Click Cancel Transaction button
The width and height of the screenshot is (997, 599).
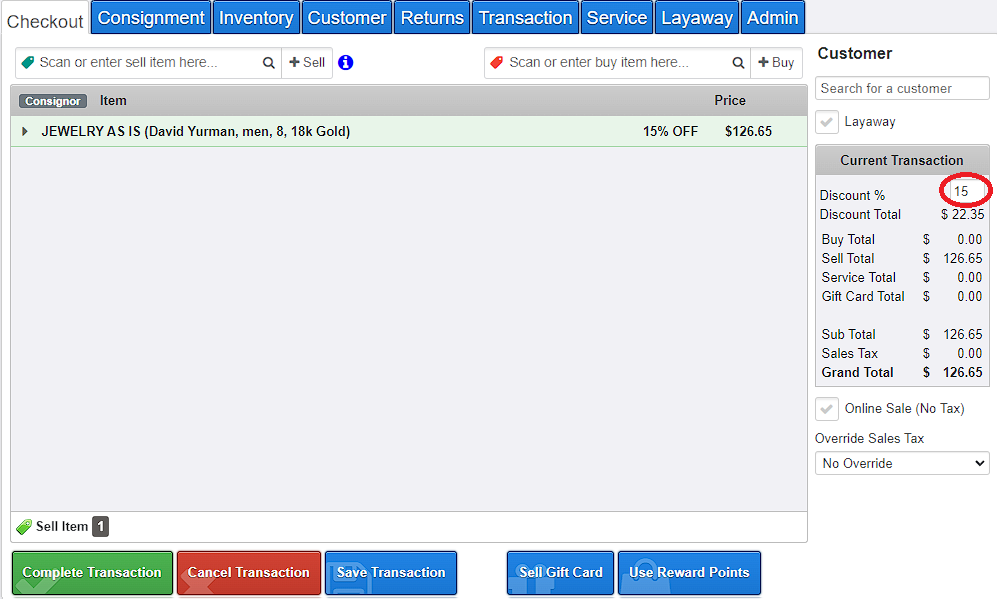pyautogui.click(x=249, y=572)
